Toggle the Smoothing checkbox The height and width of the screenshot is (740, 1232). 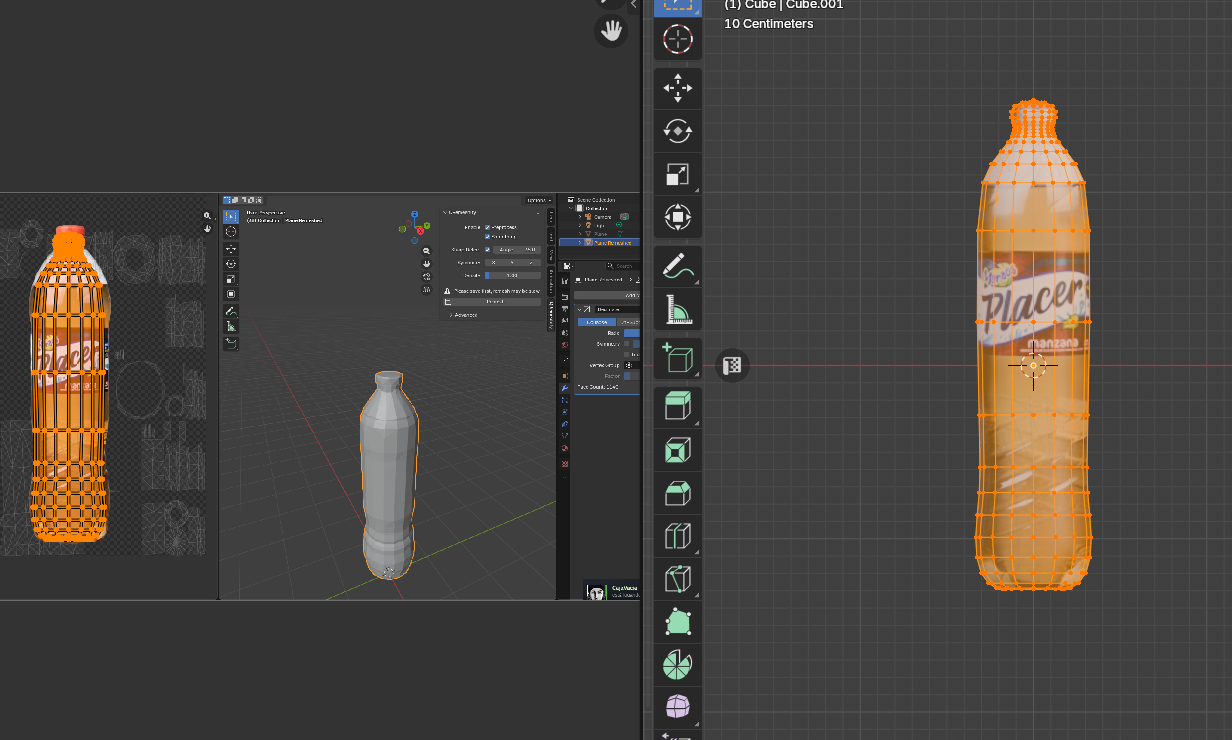click(x=487, y=237)
